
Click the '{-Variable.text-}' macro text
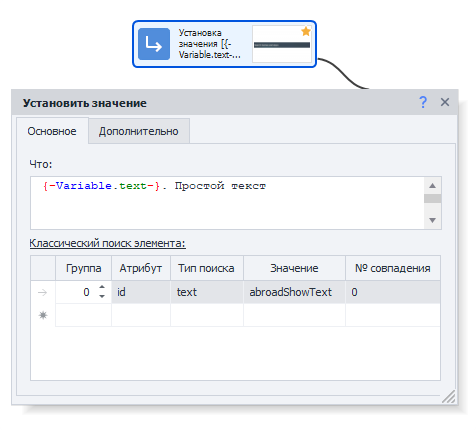tap(102, 186)
